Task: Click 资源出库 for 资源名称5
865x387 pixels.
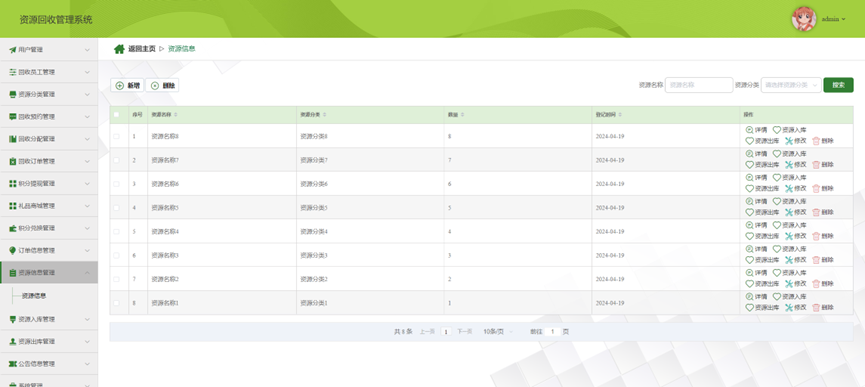Action: click(762, 212)
